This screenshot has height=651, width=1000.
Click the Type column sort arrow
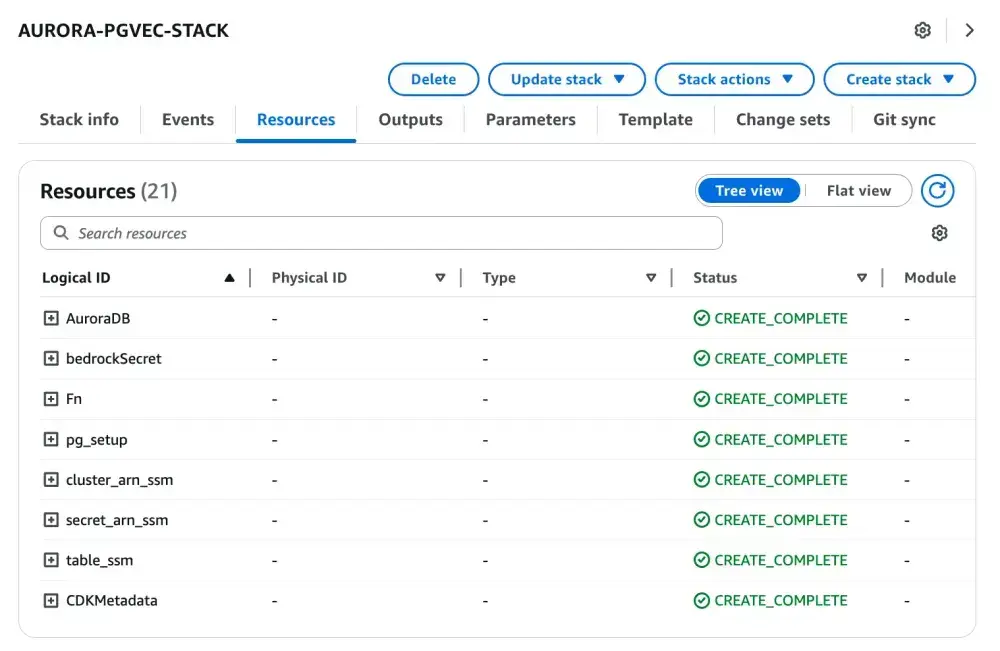point(651,278)
